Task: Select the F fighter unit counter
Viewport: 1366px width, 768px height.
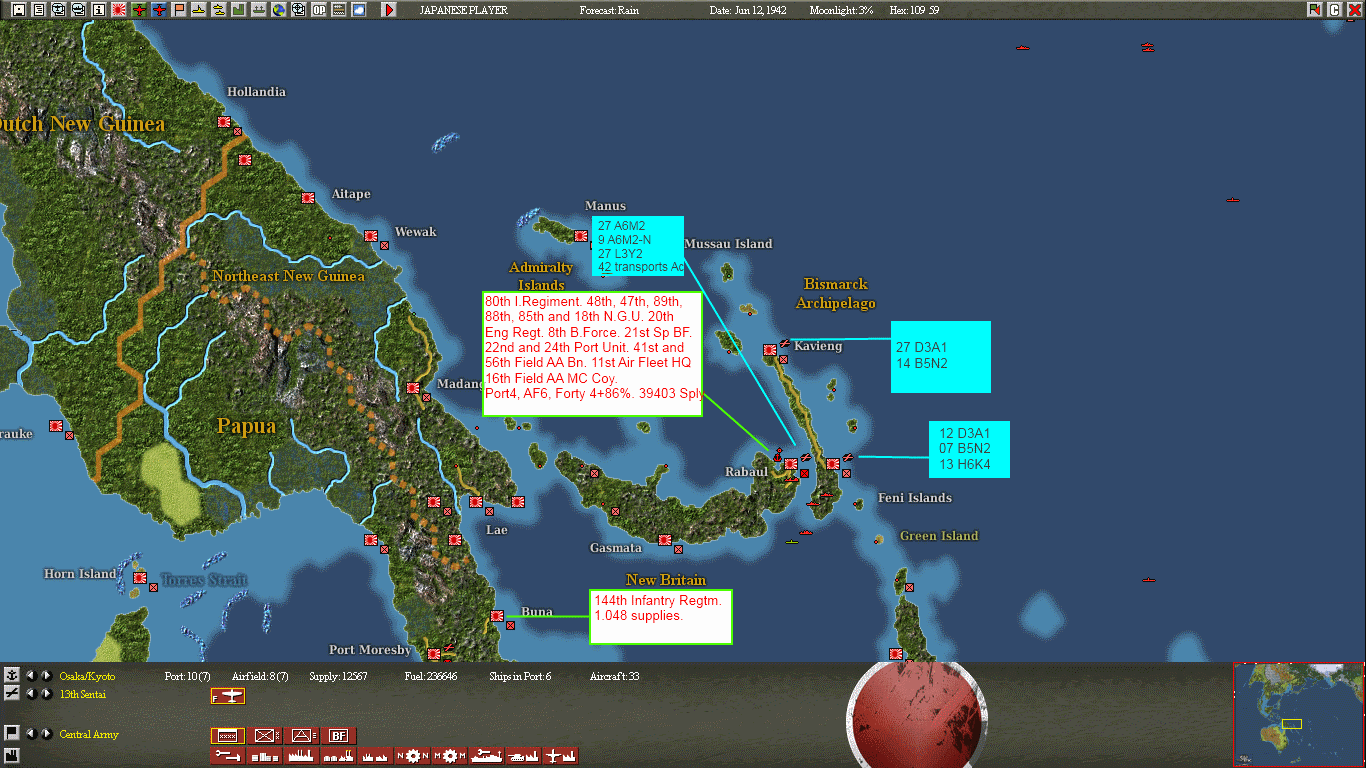Action: [x=228, y=697]
